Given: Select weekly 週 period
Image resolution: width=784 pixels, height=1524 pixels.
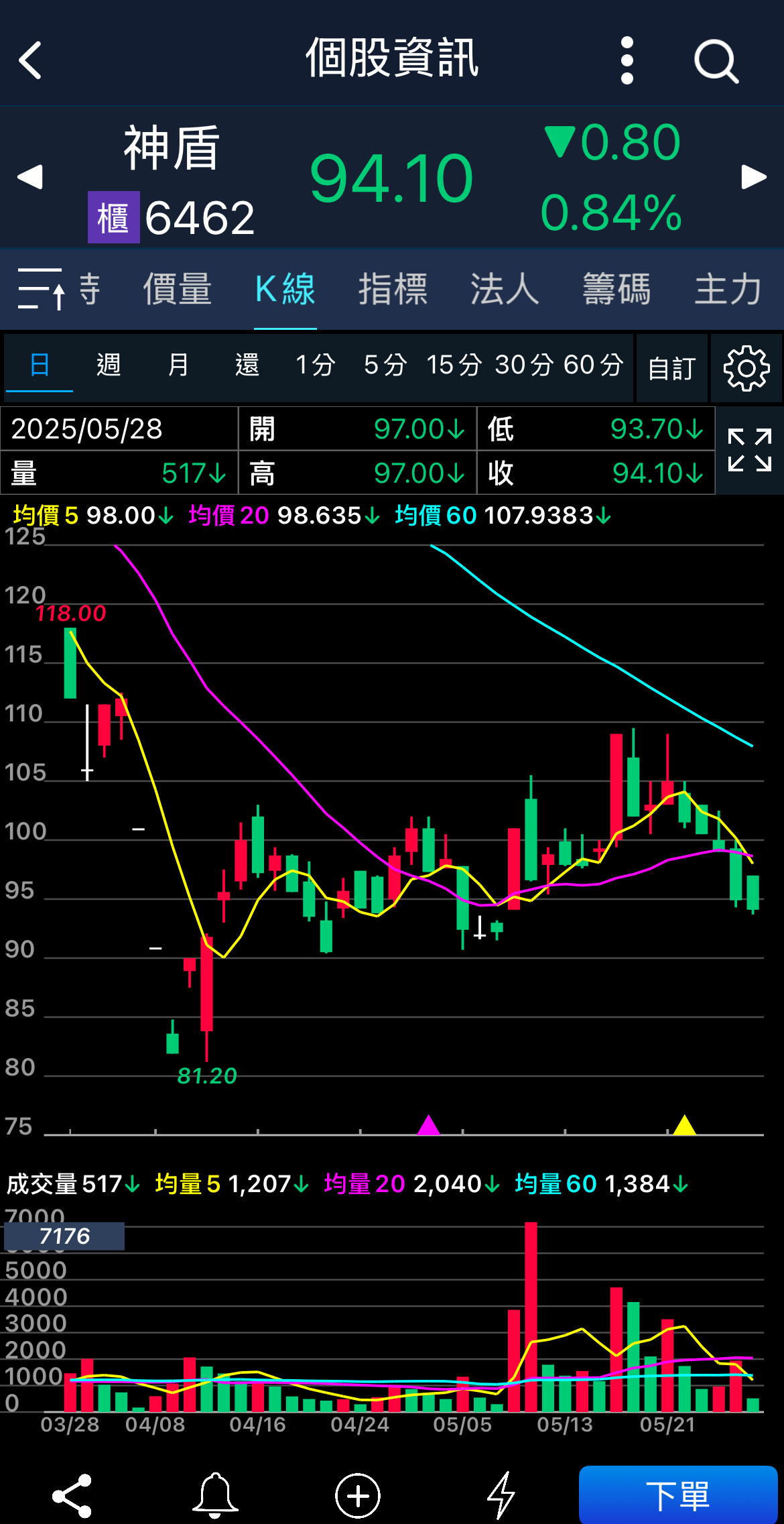Looking at the screenshot, I should pos(109,365).
